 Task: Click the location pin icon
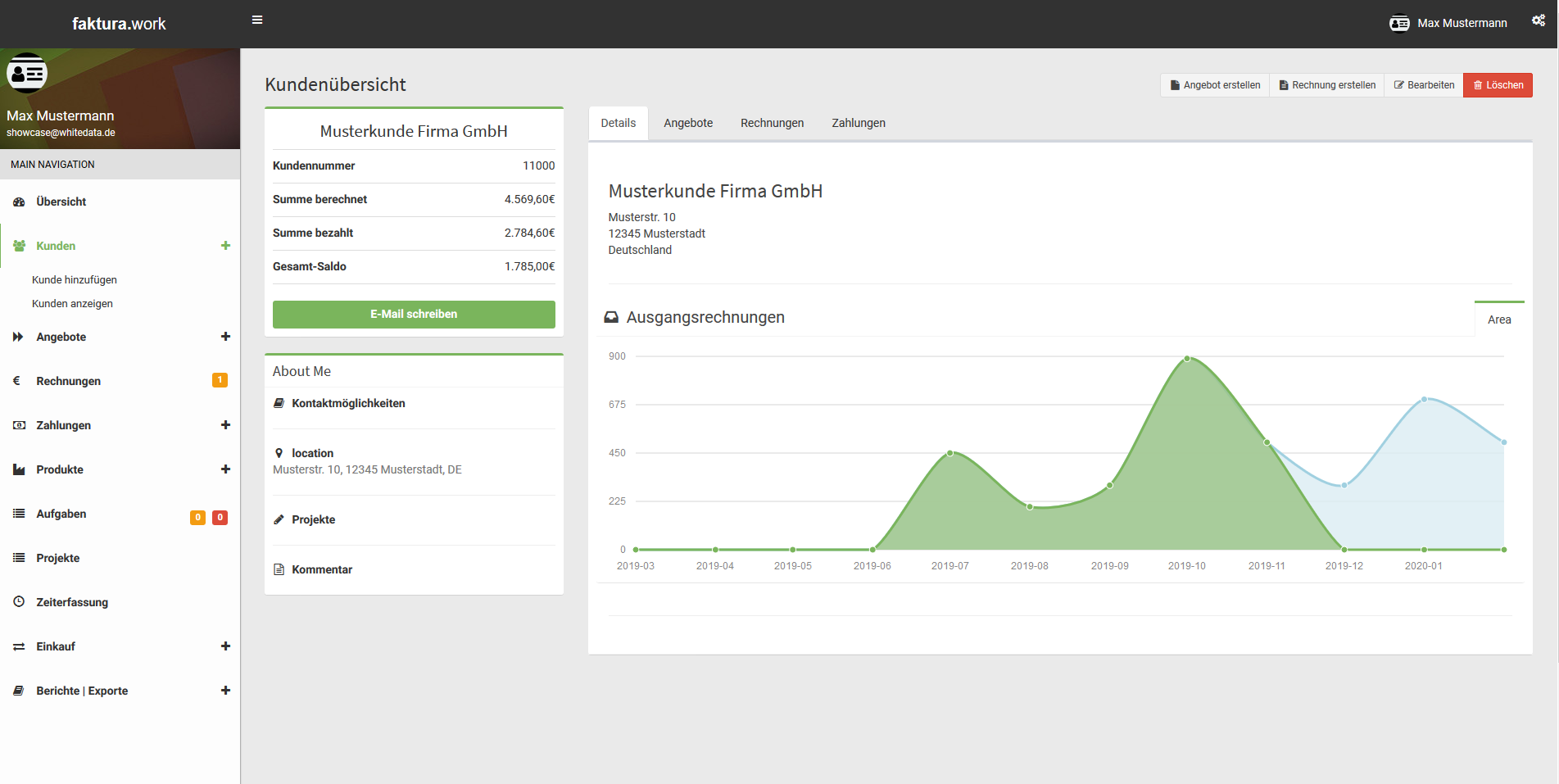pos(279,453)
